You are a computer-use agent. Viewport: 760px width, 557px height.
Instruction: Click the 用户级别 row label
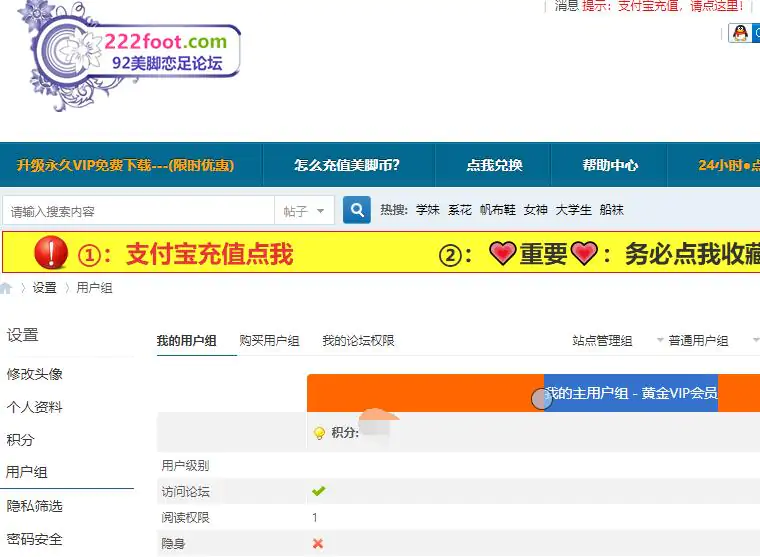click(185, 466)
